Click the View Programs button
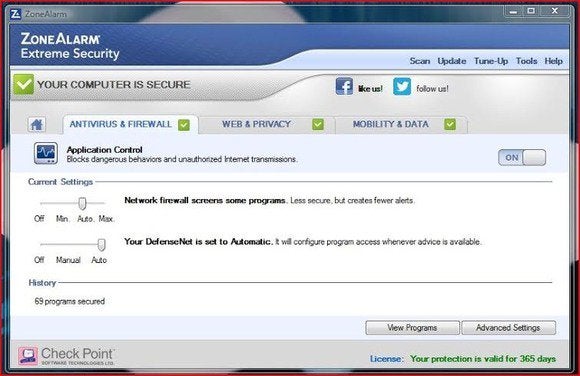 (412, 328)
